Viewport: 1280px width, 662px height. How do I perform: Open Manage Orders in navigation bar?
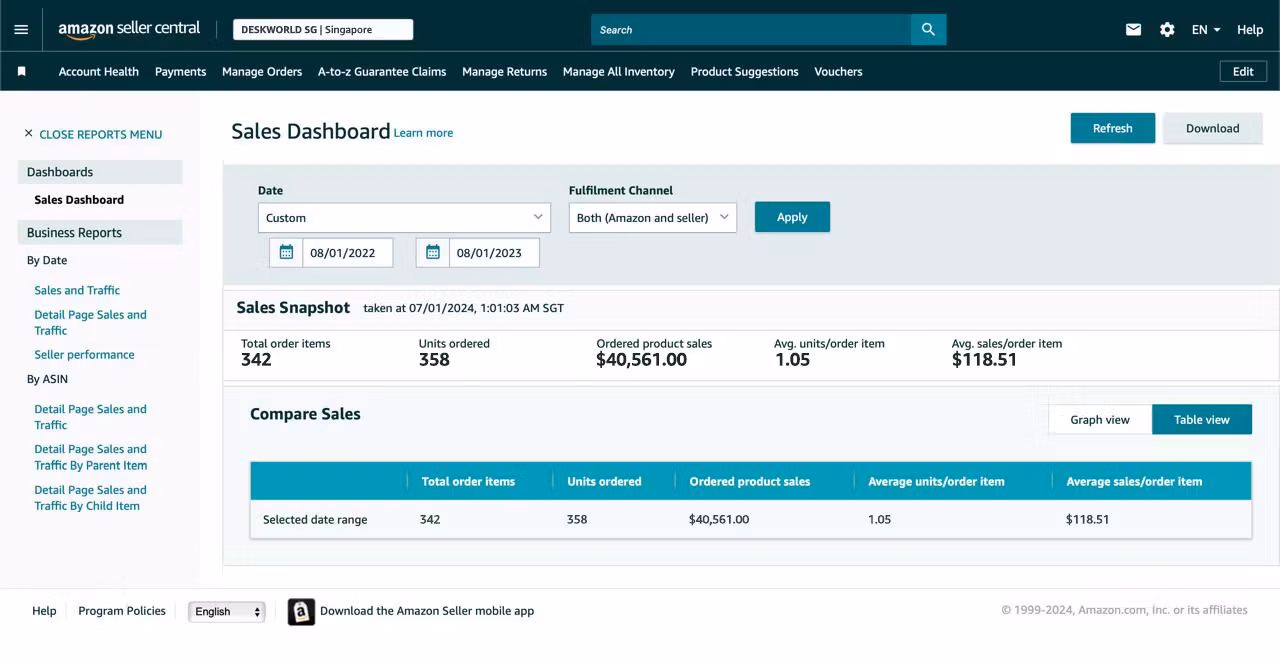[x=262, y=72]
